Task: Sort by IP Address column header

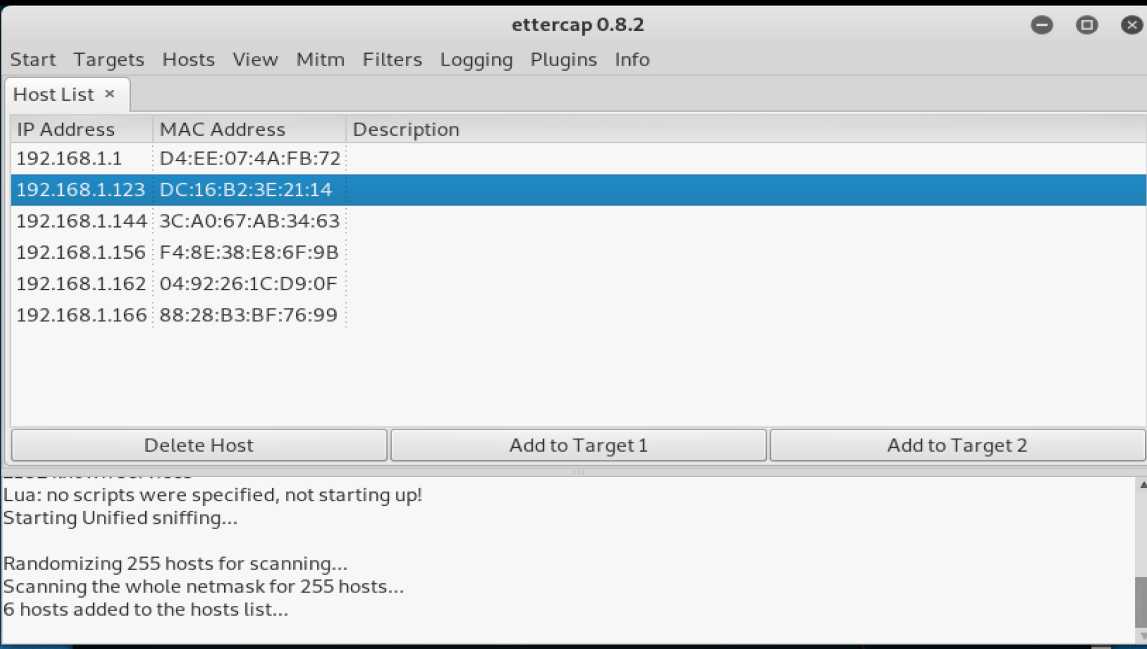Action: (x=81, y=129)
